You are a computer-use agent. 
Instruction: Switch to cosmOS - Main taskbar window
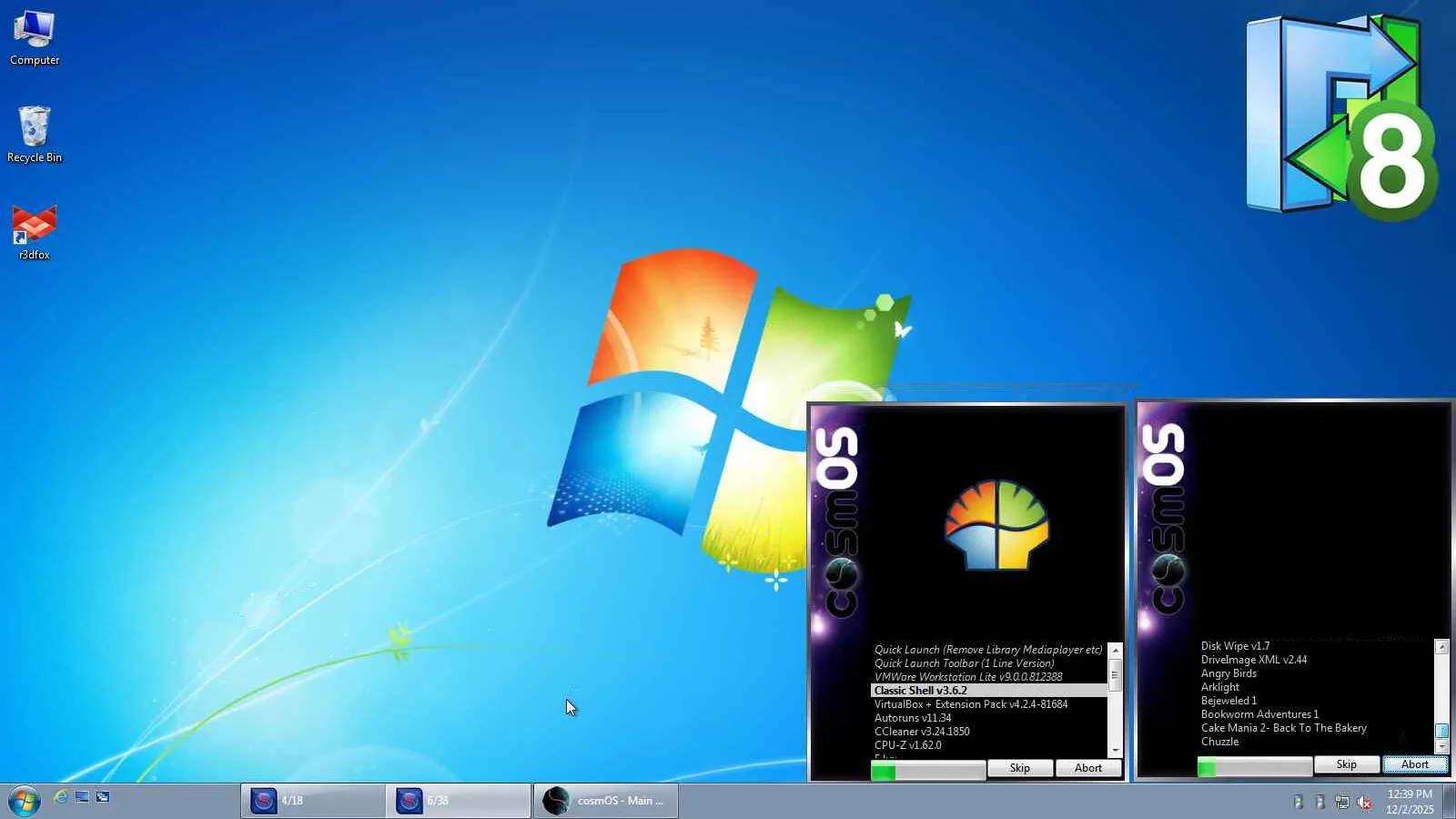605,801
